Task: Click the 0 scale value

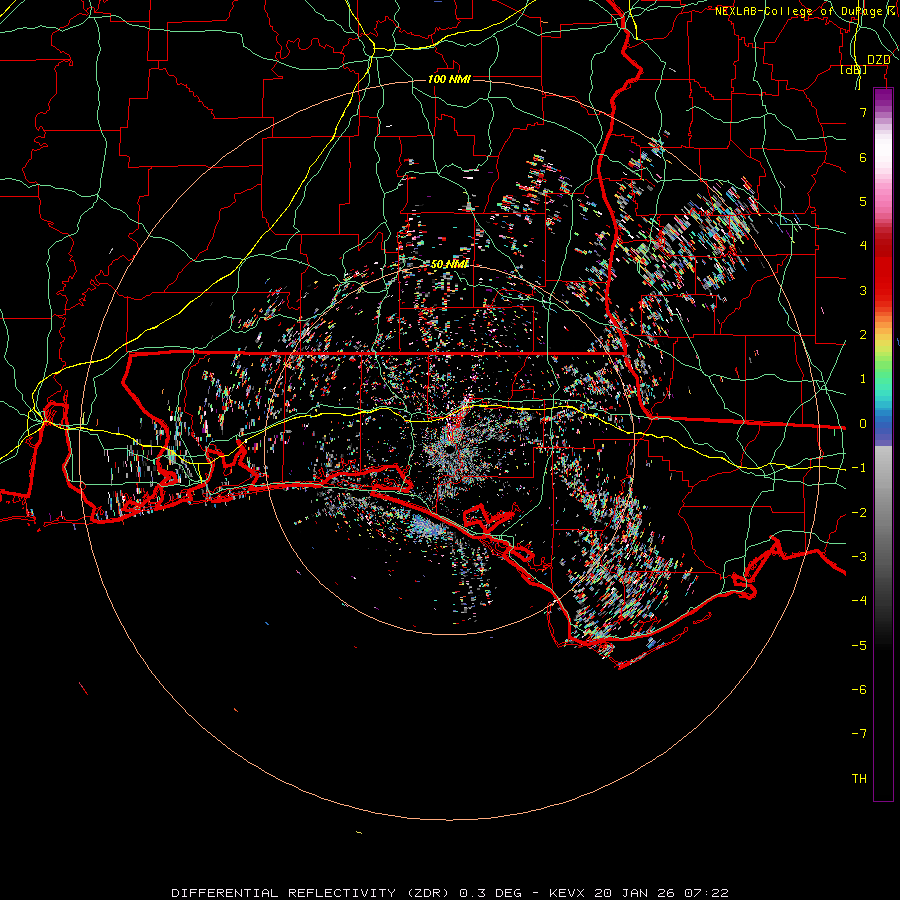Action: pyautogui.click(x=863, y=424)
